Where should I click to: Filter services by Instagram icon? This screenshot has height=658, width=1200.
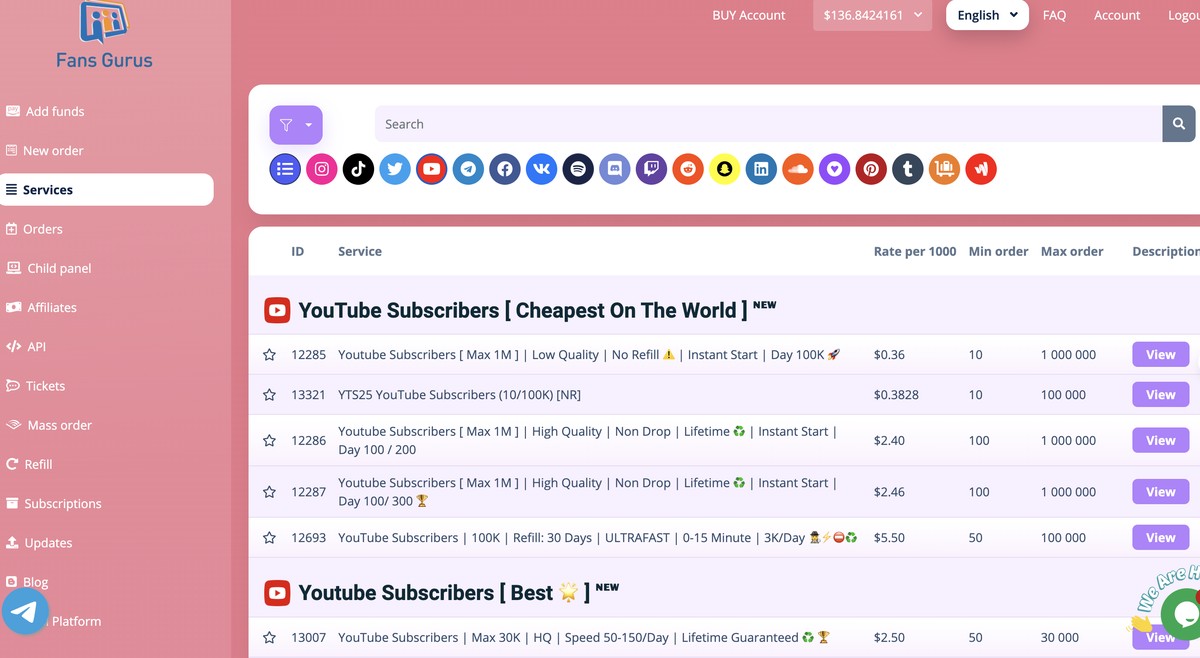click(x=322, y=169)
